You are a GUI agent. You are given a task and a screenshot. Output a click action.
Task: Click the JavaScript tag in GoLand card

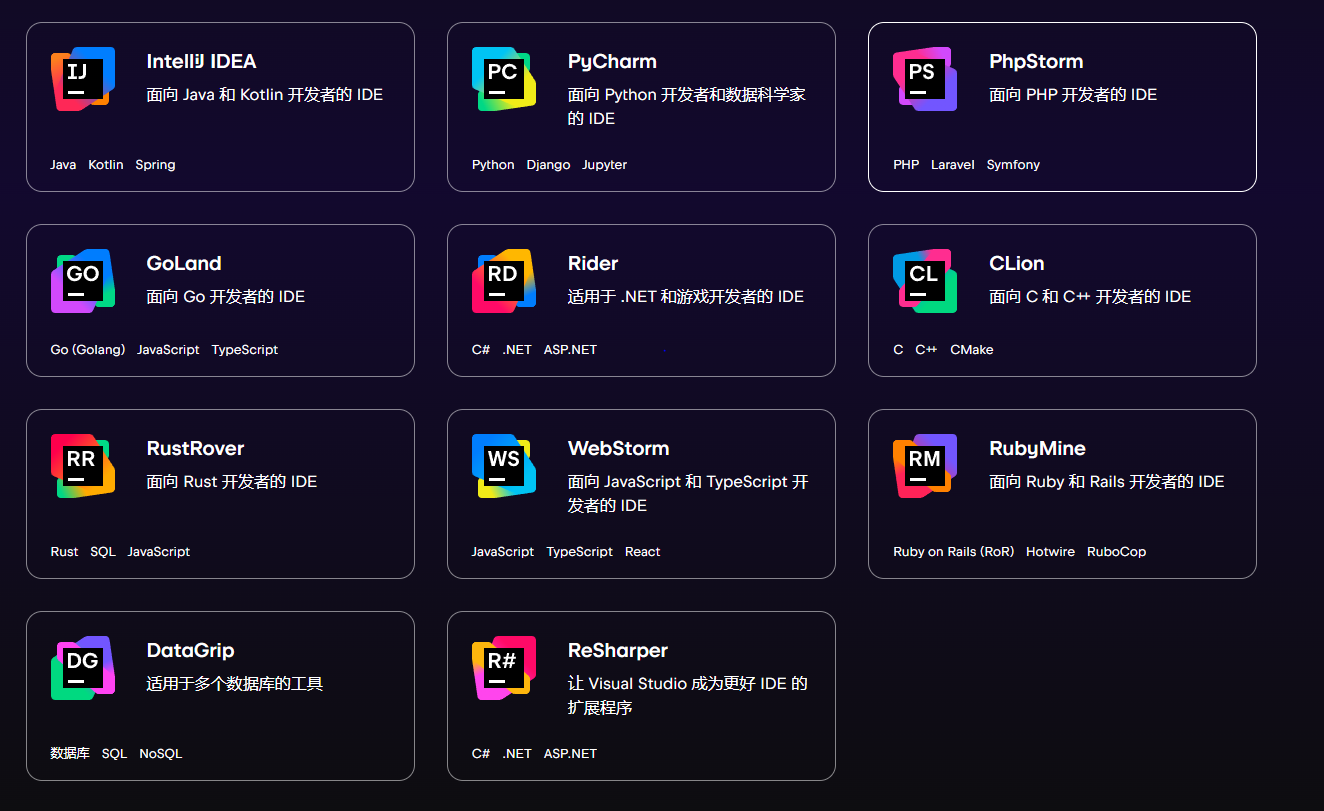(x=168, y=350)
